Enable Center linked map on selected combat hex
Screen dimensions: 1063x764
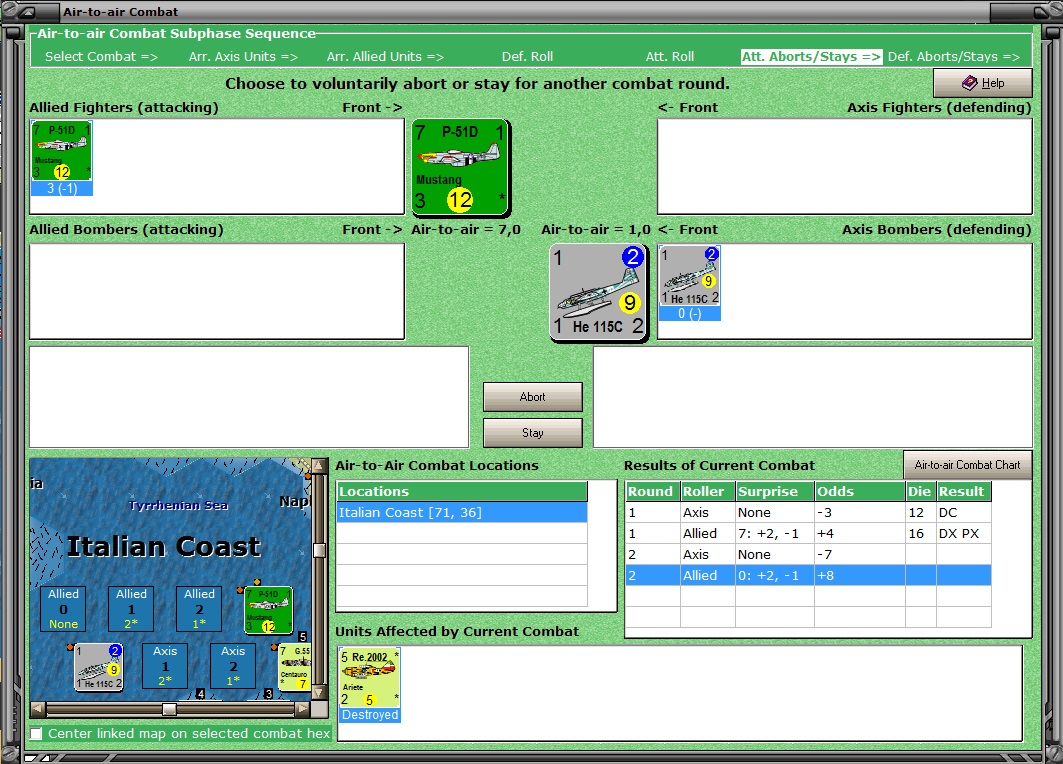click(x=37, y=733)
